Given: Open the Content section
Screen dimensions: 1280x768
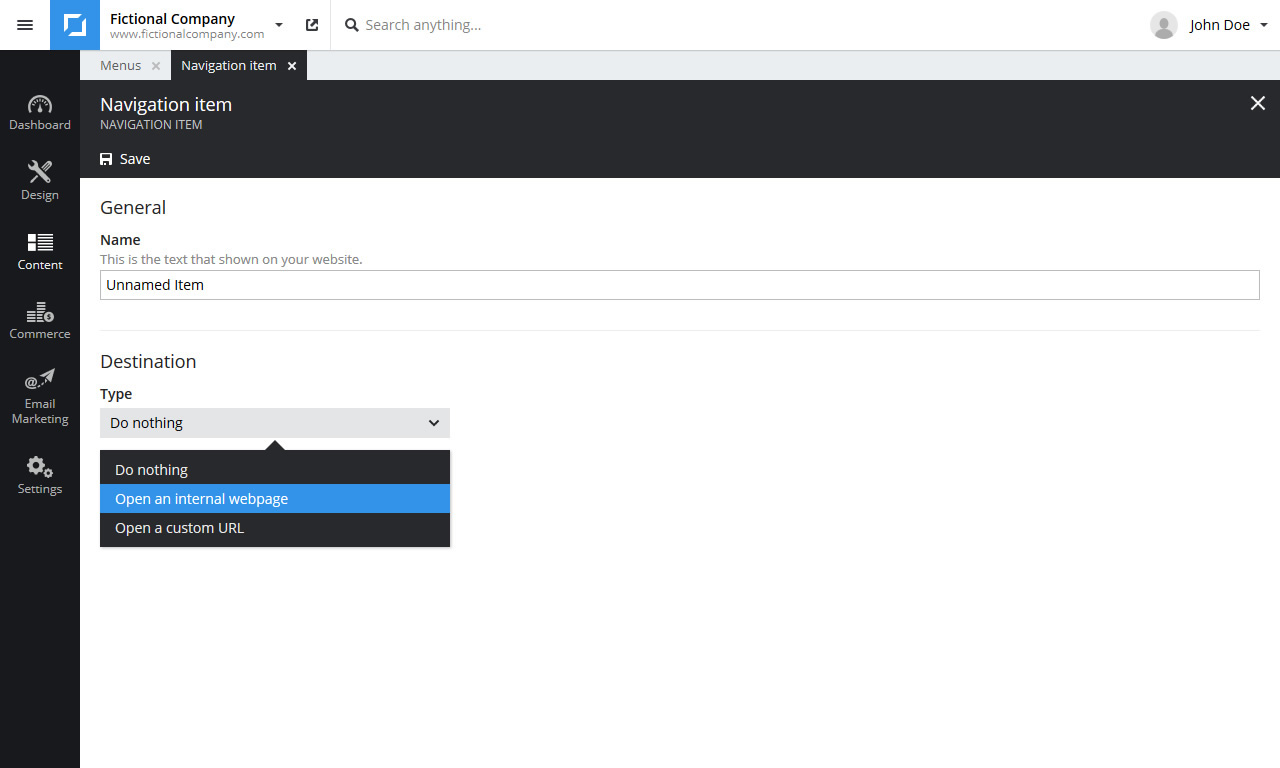Looking at the screenshot, I should click(40, 251).
